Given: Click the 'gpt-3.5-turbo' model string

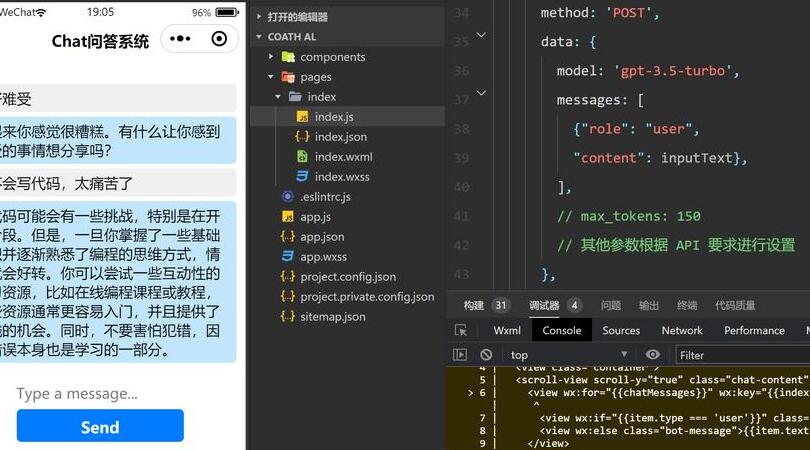Looking at the screenshot, I should click(x=673, y=71).
